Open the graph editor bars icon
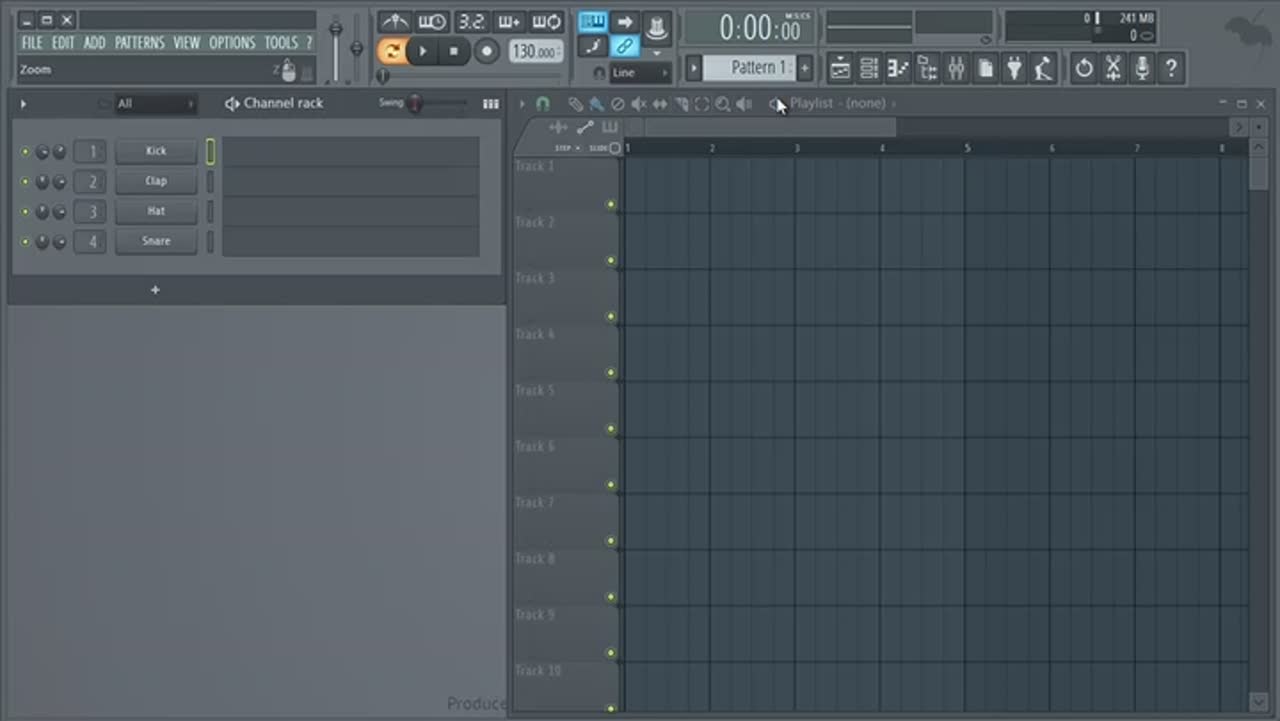This screenshot has width=1280, height=721. coord(490,104)
